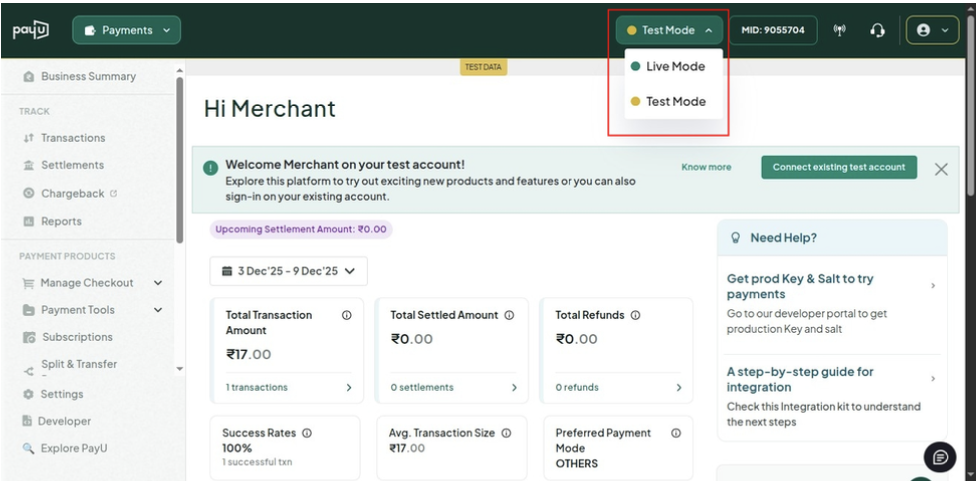Click the Payment Tools folder icon
980x482 pixels.
(x=28, y=310)
